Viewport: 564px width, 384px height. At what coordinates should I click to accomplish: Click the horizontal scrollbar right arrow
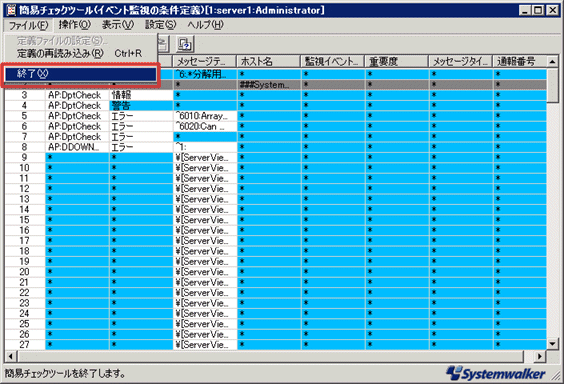(540, 356)
